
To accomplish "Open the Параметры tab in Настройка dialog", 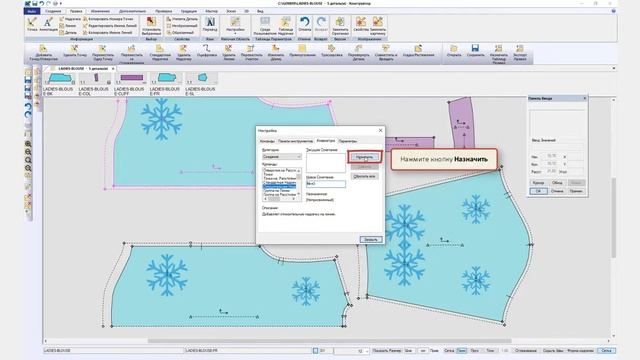I will click(348, 141).
